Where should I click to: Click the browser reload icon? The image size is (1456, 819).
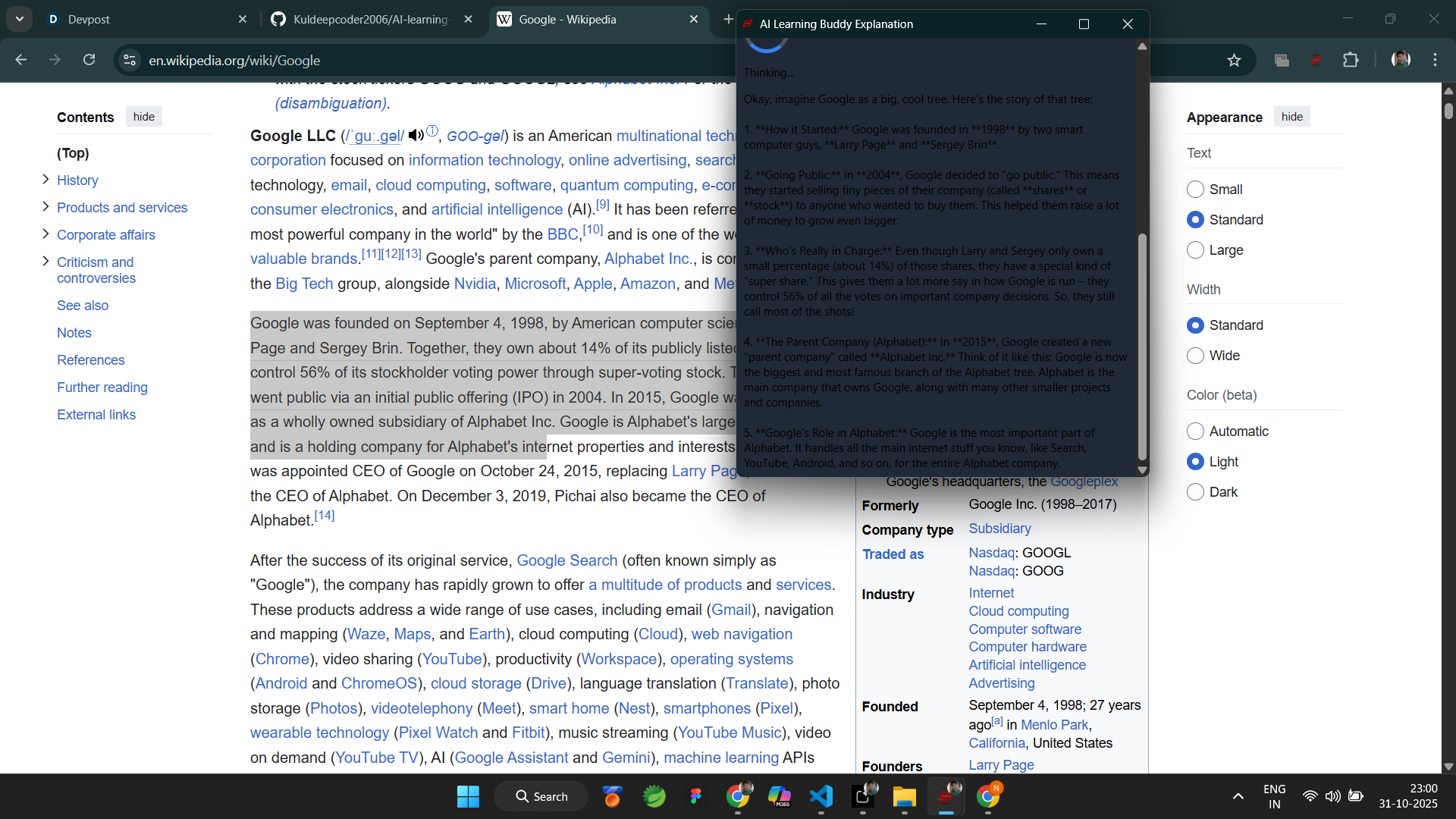pos(89,60)
